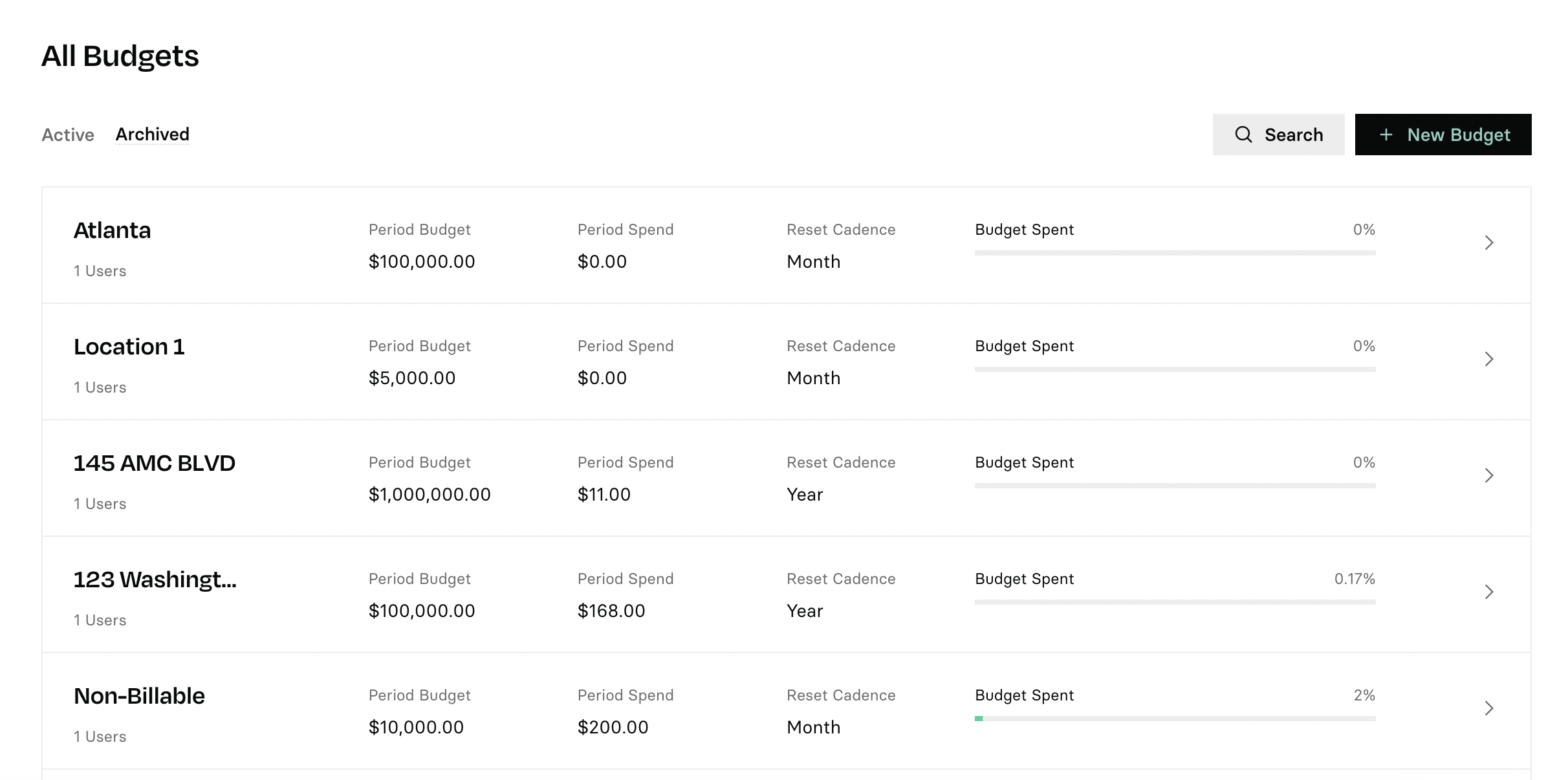1568x780 pixels.
Task: Open Location 1 budget via right chevron
Action: (x=1489, y=359)
